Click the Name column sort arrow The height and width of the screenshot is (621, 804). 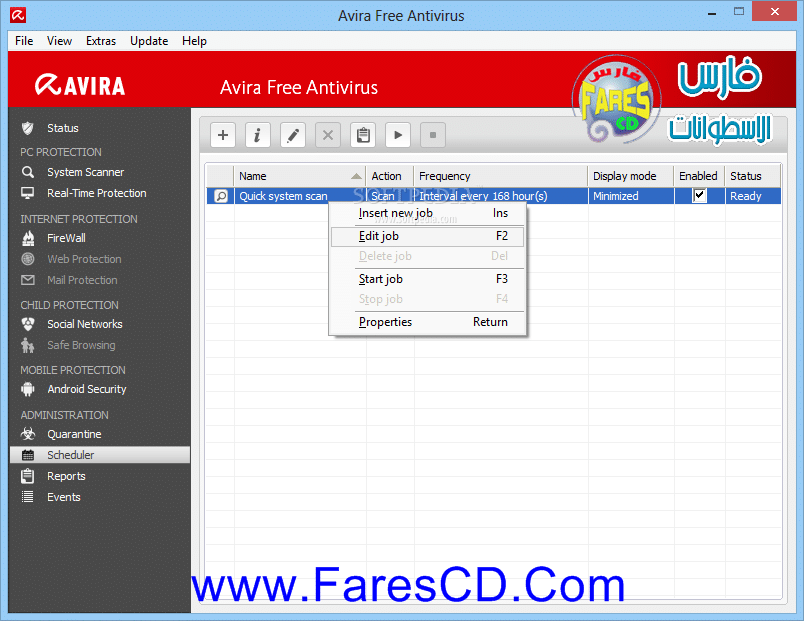pos(356,176)
